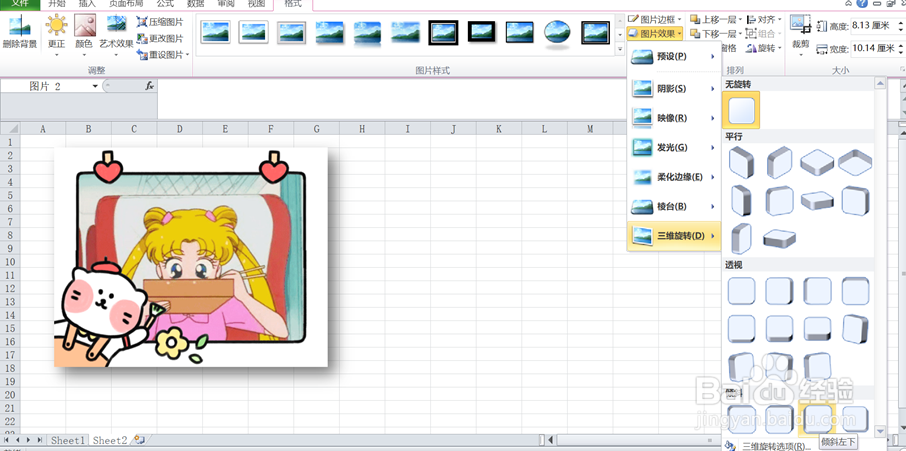Click 压缩图片 compress pictures
906x451 pixels.
click(160, 23)
